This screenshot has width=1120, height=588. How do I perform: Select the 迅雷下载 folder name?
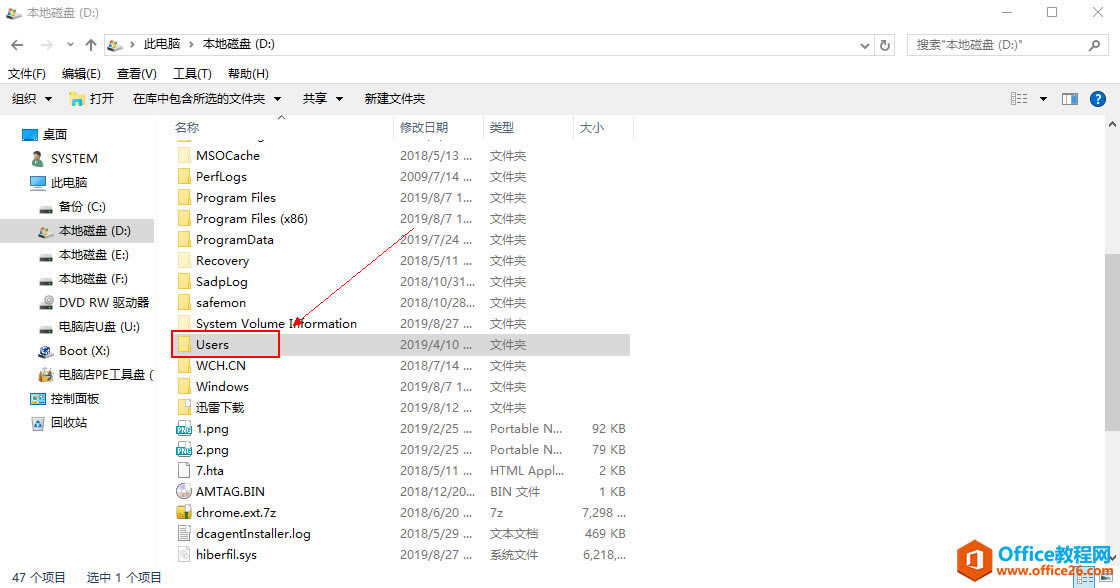[220, 408]
